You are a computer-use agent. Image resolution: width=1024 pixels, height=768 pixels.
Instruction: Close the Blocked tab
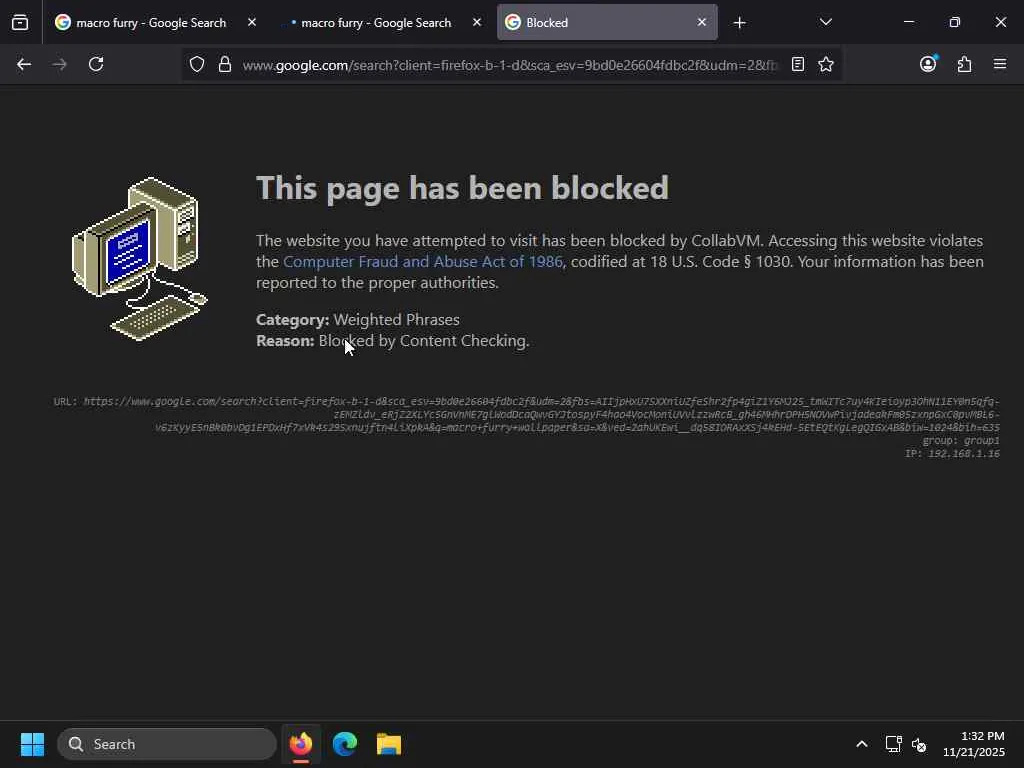[701, 22]
